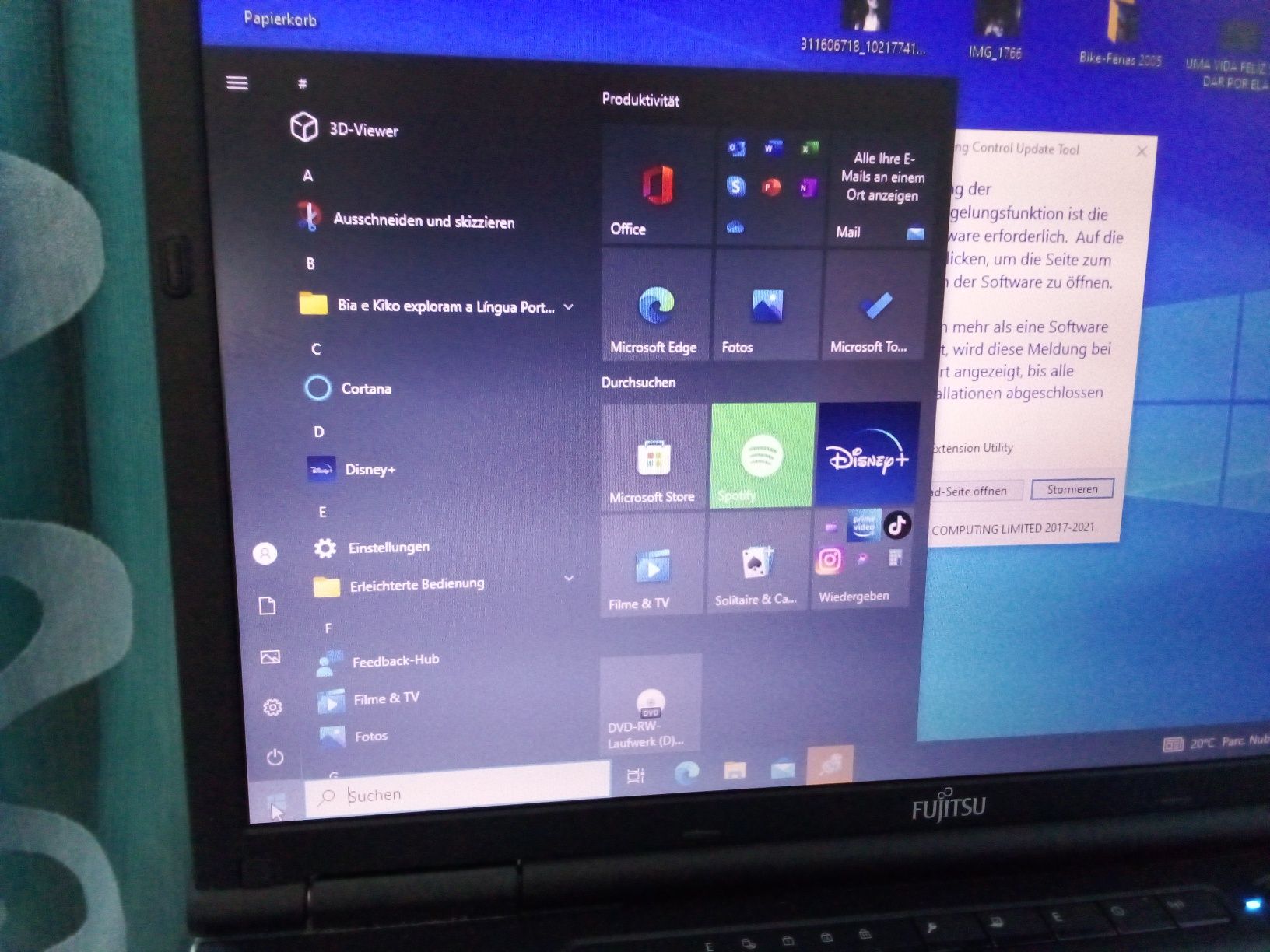Open the DVD-RW-Laufwerk (D:) tile
The height and width of the screenshot is (952, 1270).
651,705
